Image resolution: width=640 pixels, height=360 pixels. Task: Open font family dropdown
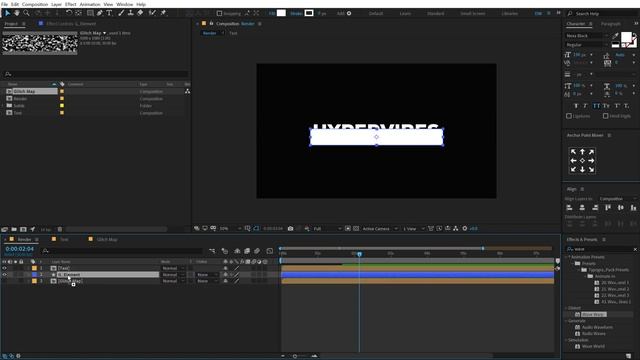tap(586, 36)
